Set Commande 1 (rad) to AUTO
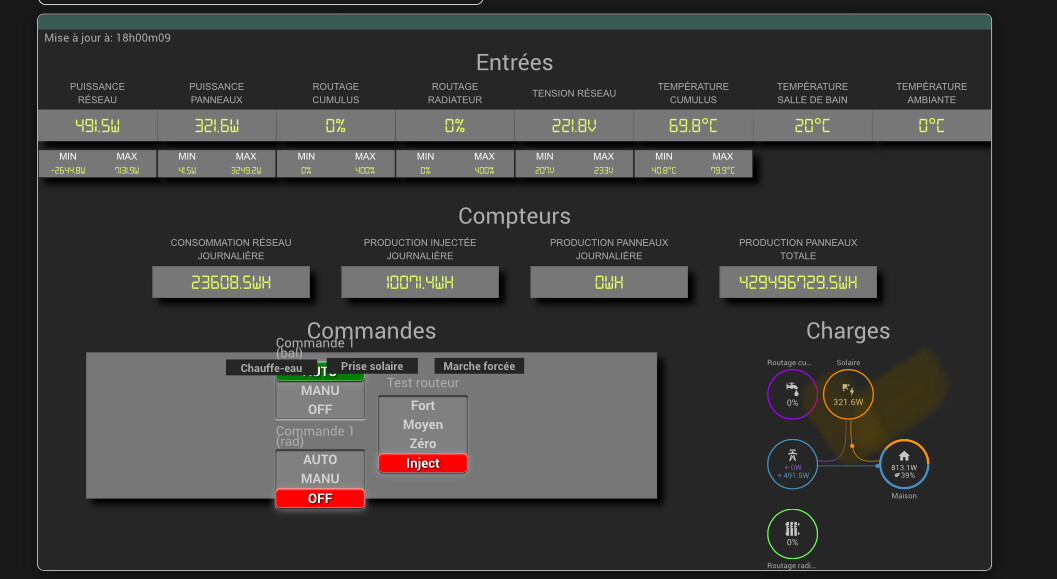 pyautogui.click(x=320, y=460)
